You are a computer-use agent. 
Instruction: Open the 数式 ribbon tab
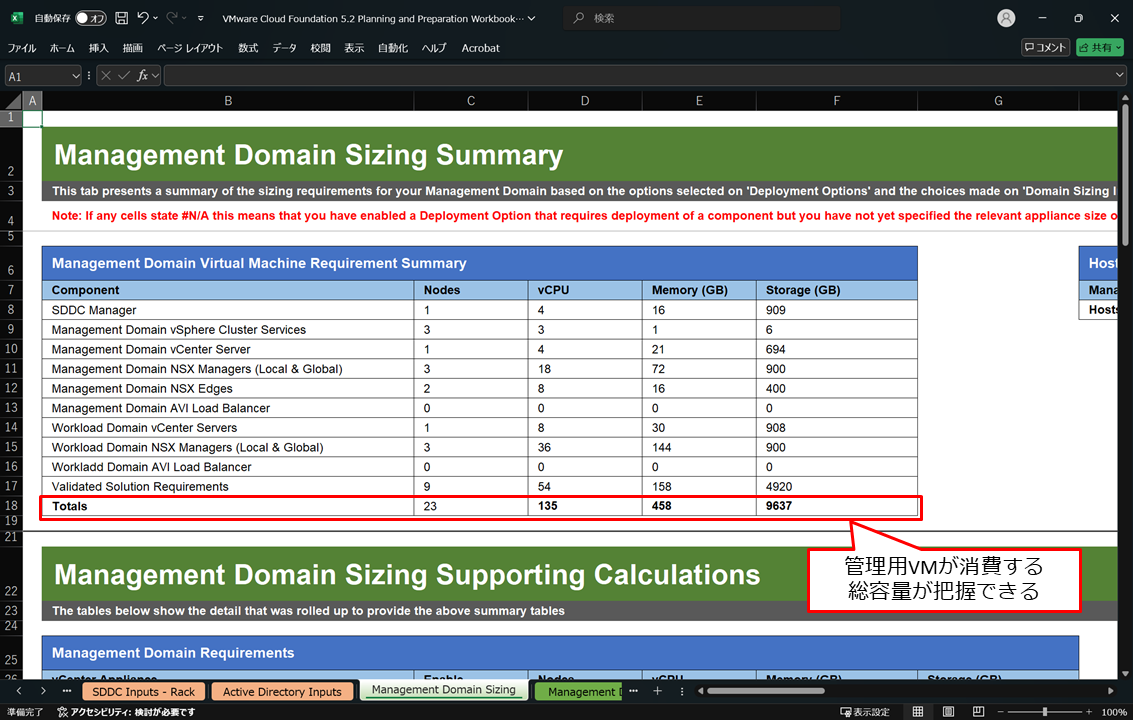(x=248, y=48)
